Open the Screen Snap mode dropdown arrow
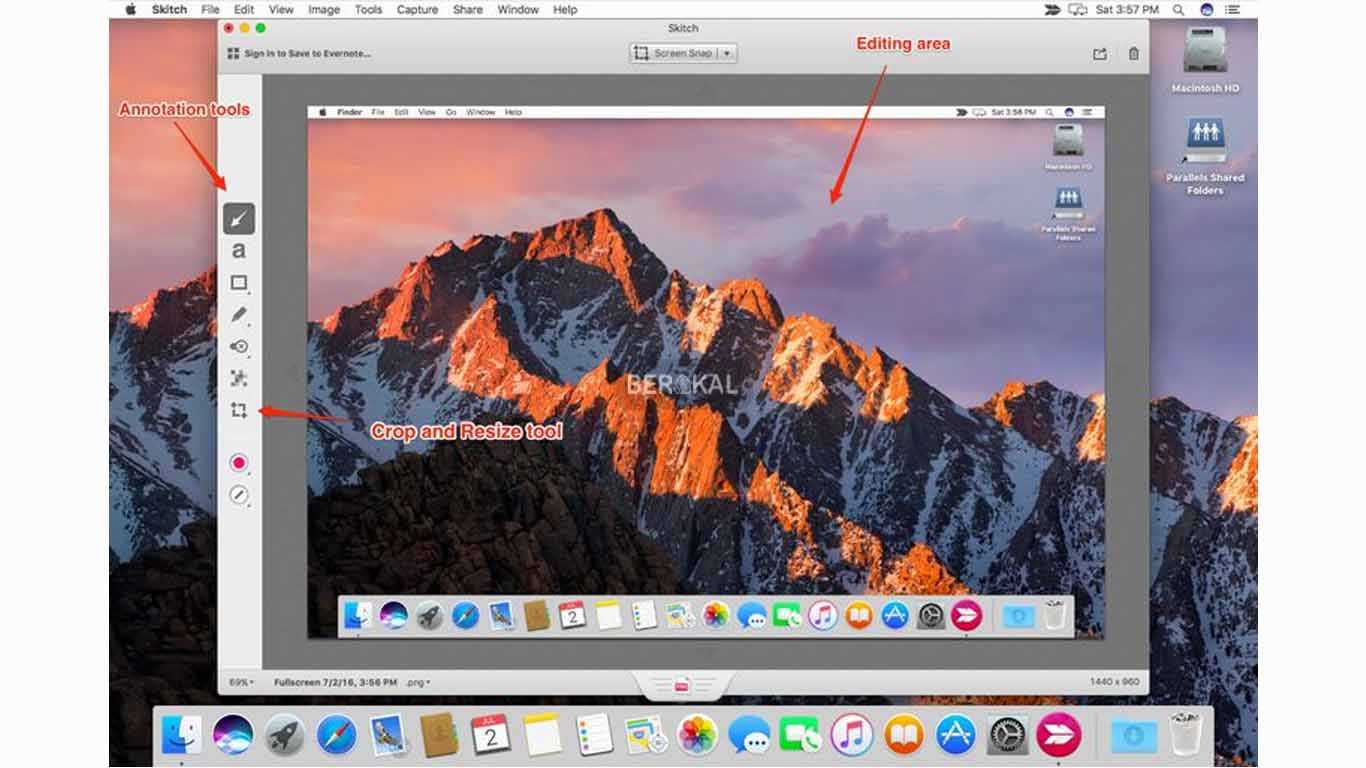 (729, 54)
